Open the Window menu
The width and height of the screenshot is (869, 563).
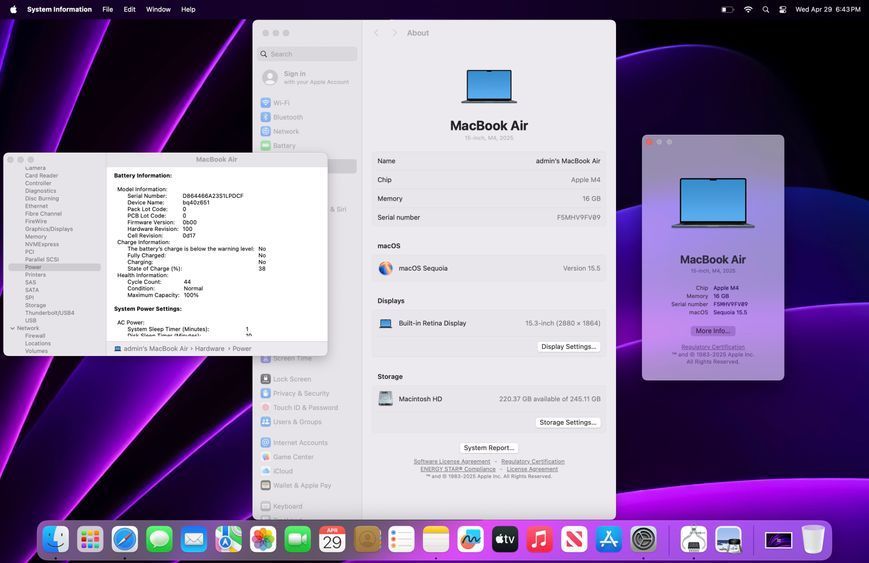(x=158, y=9)
